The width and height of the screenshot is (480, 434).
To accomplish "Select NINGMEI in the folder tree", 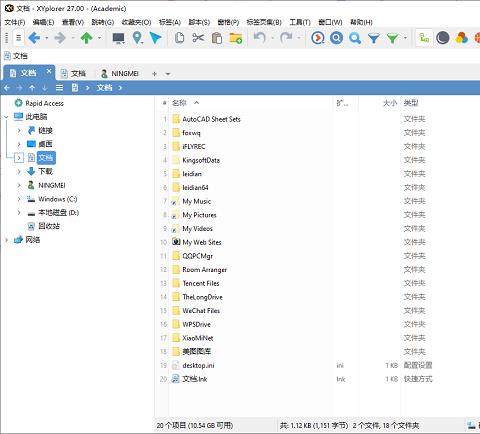I will 52,185.
